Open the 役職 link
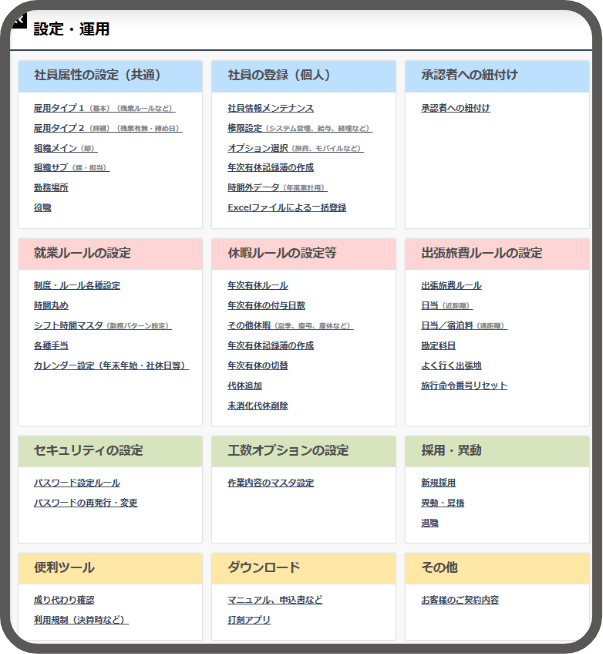 43,207
